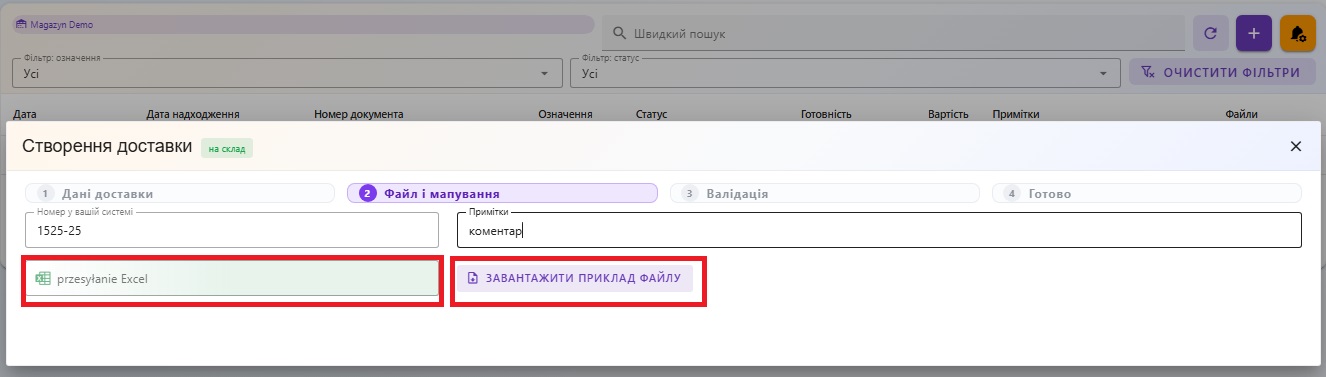Click the refresh icon button

[1210, 33]
